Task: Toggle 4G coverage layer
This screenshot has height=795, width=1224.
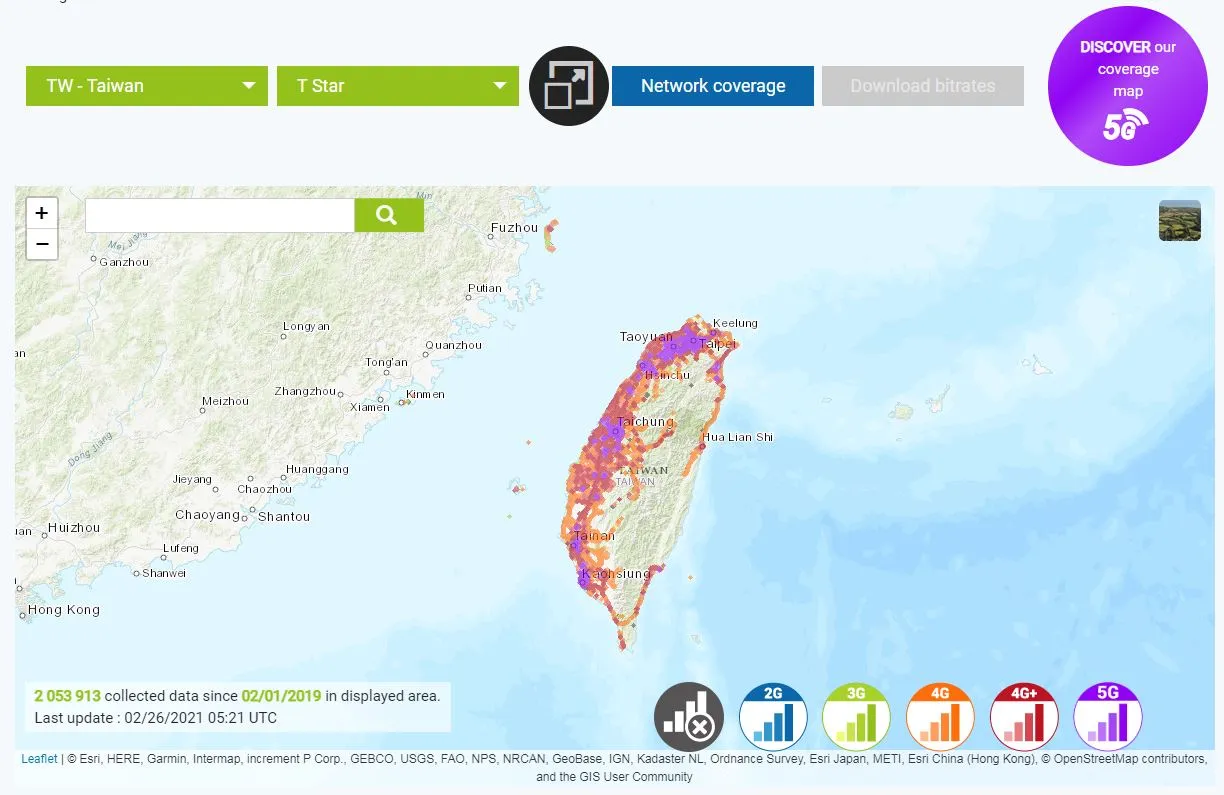Action: point(940,718)
